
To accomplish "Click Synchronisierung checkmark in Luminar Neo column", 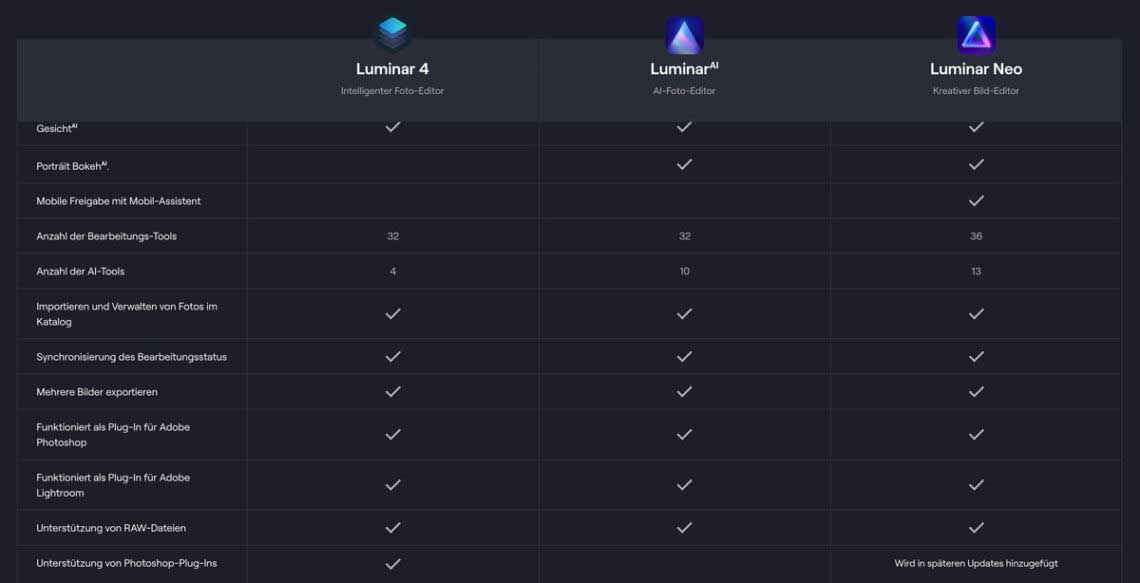I will pyautogui.click(x=976, y=356).
